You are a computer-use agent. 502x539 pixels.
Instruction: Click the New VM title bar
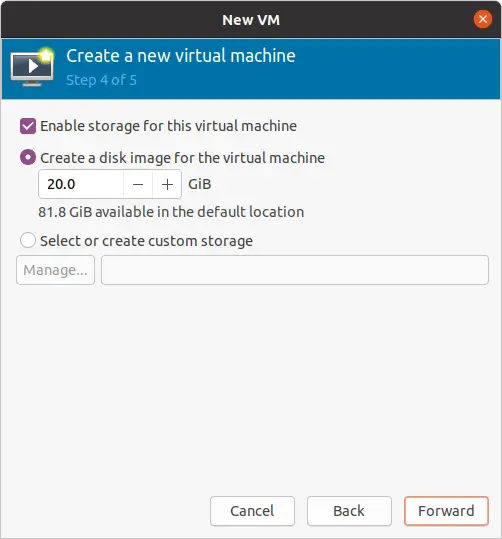click(251, 20)
